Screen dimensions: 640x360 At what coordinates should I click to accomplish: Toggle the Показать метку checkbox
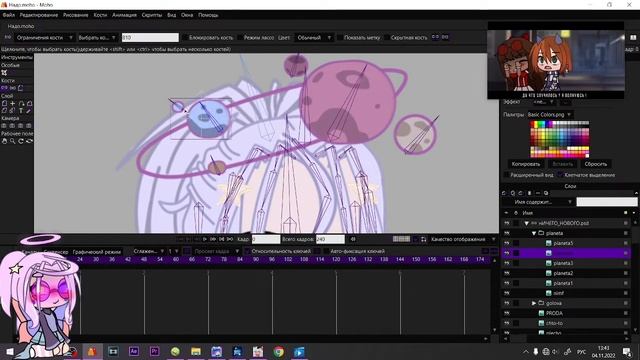tap(340, 38)
